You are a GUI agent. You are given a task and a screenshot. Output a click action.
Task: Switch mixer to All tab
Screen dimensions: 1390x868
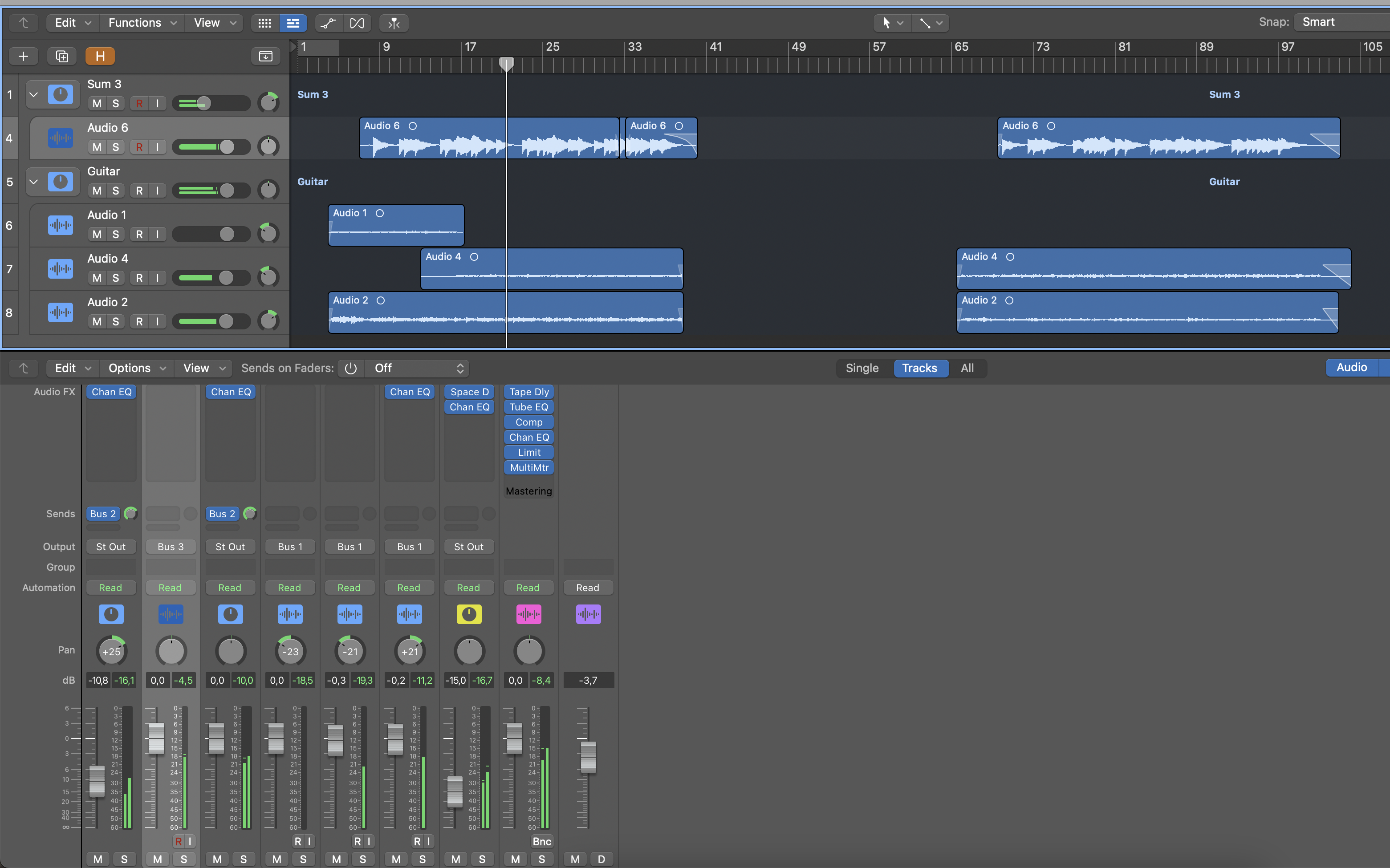[x=967, y=368]
